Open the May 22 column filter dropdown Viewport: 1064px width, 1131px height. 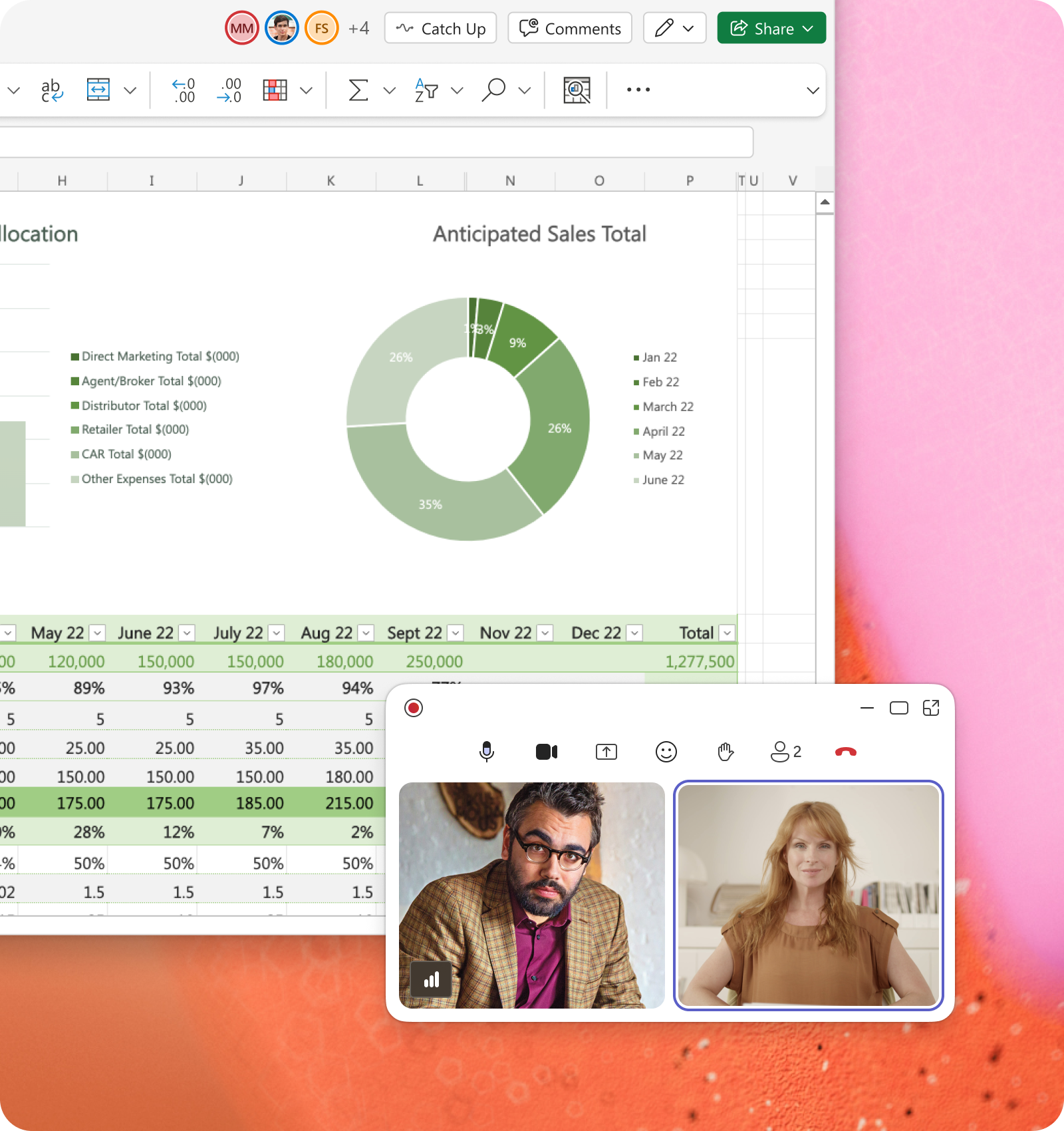[x=98, y=633]
